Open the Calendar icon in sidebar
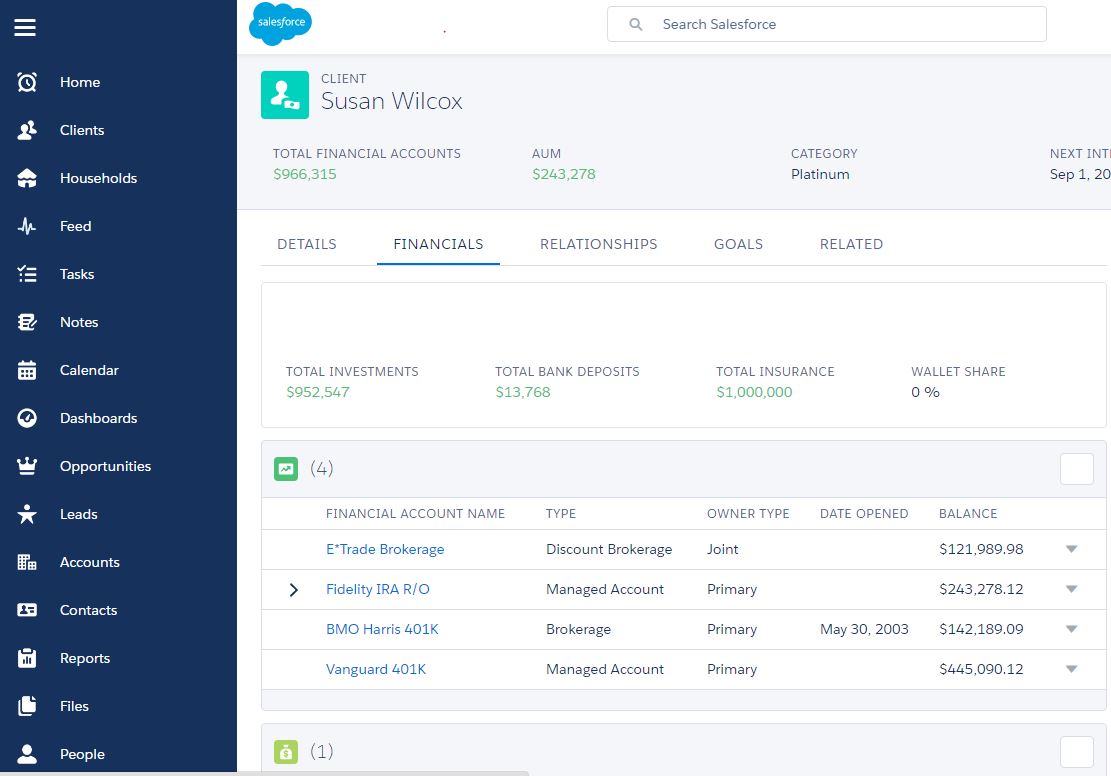Image resolution: width=1111 pixels, height=776 pixels. 27,370
